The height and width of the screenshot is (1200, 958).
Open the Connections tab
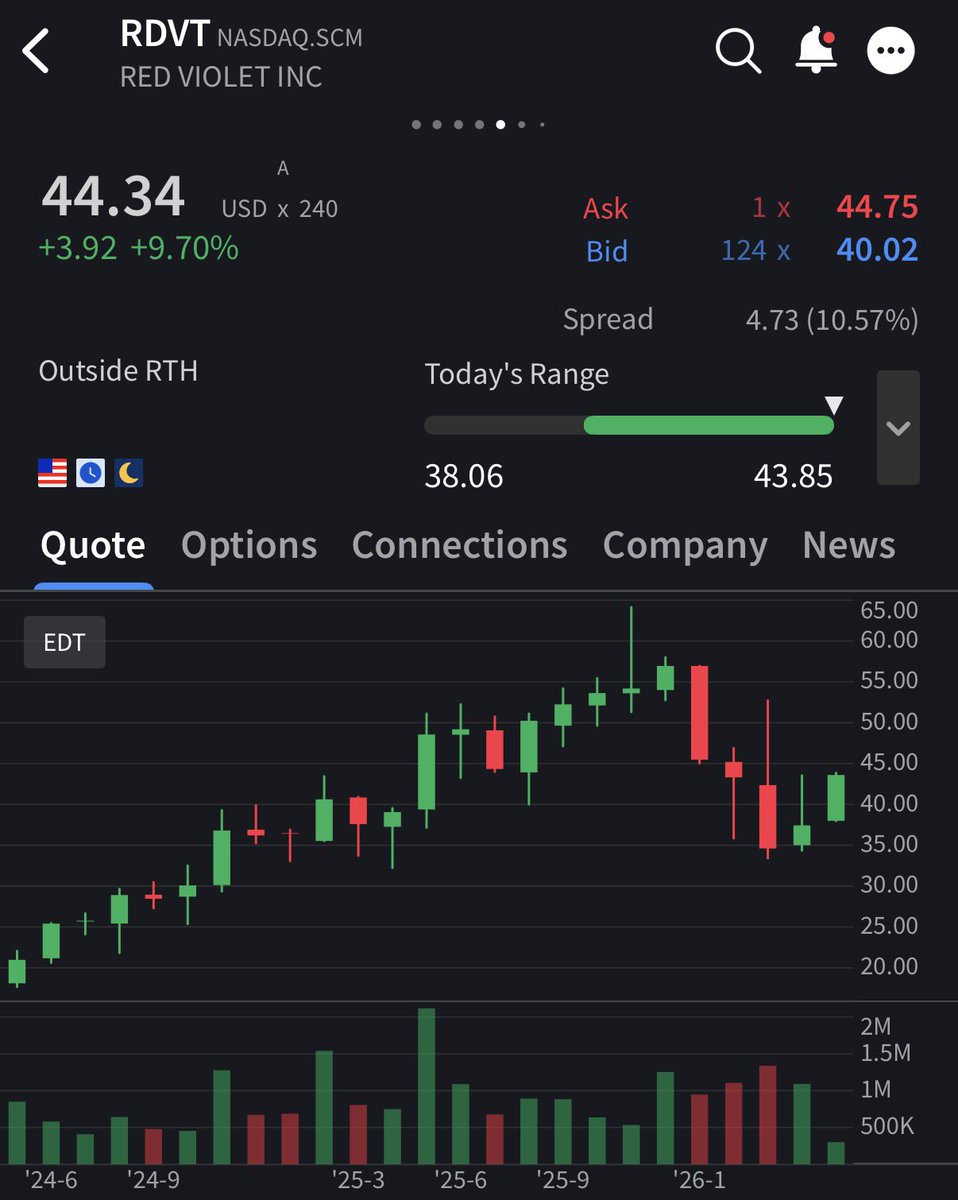[459, 545]
